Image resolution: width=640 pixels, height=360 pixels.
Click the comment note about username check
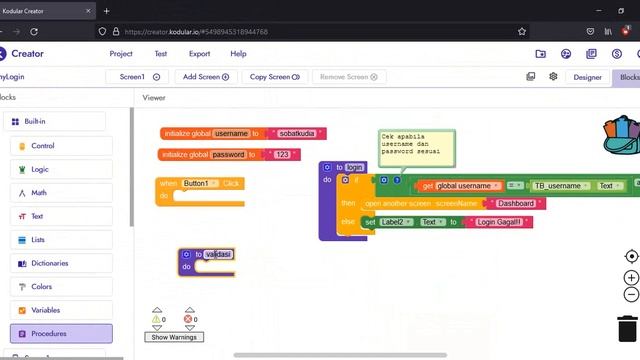click(x=417, y=148)
